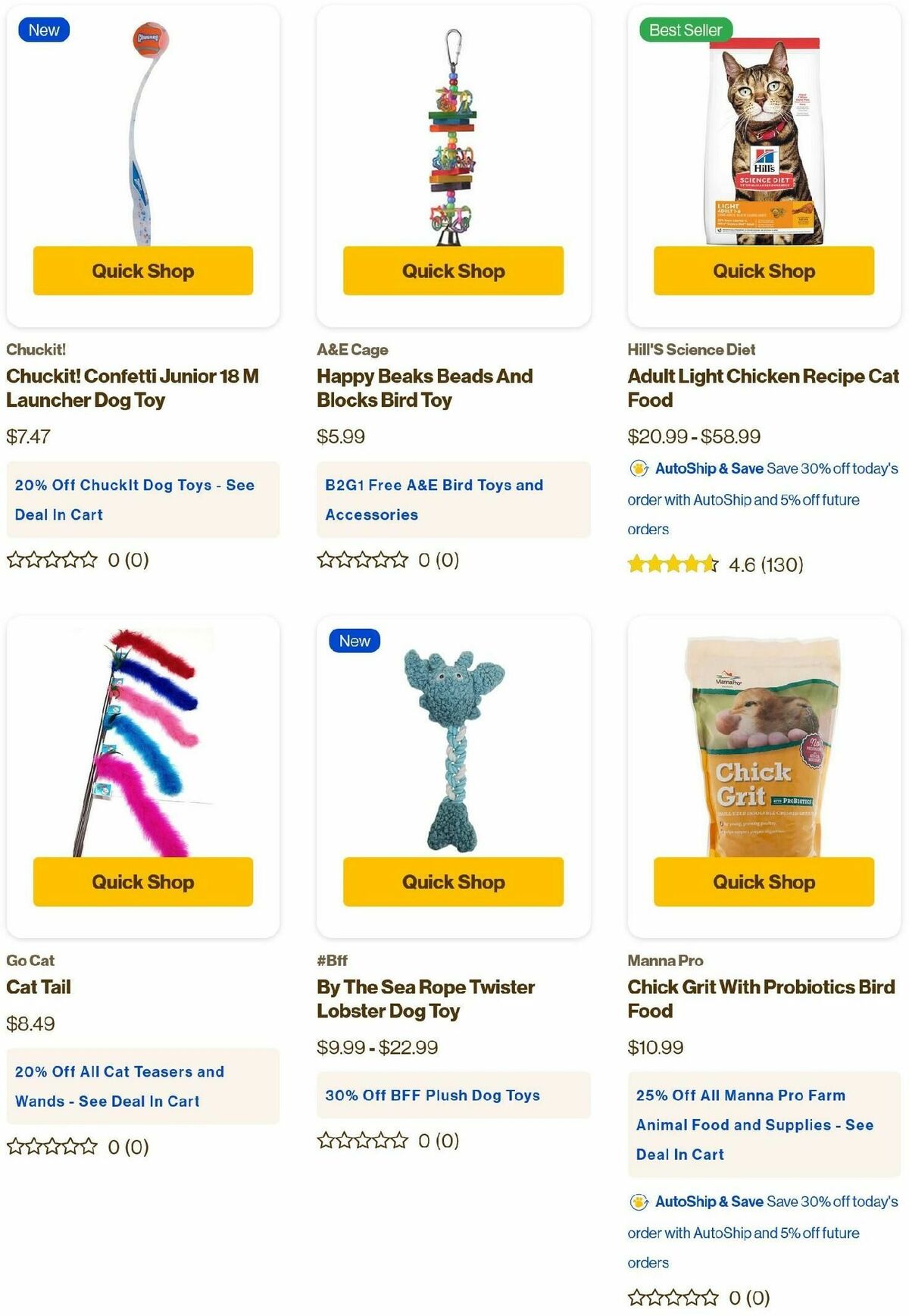Click the star rating under Cat Tail
Image resolution: width=909 pixels, height=1316 pixels.
pos(52,1146)
